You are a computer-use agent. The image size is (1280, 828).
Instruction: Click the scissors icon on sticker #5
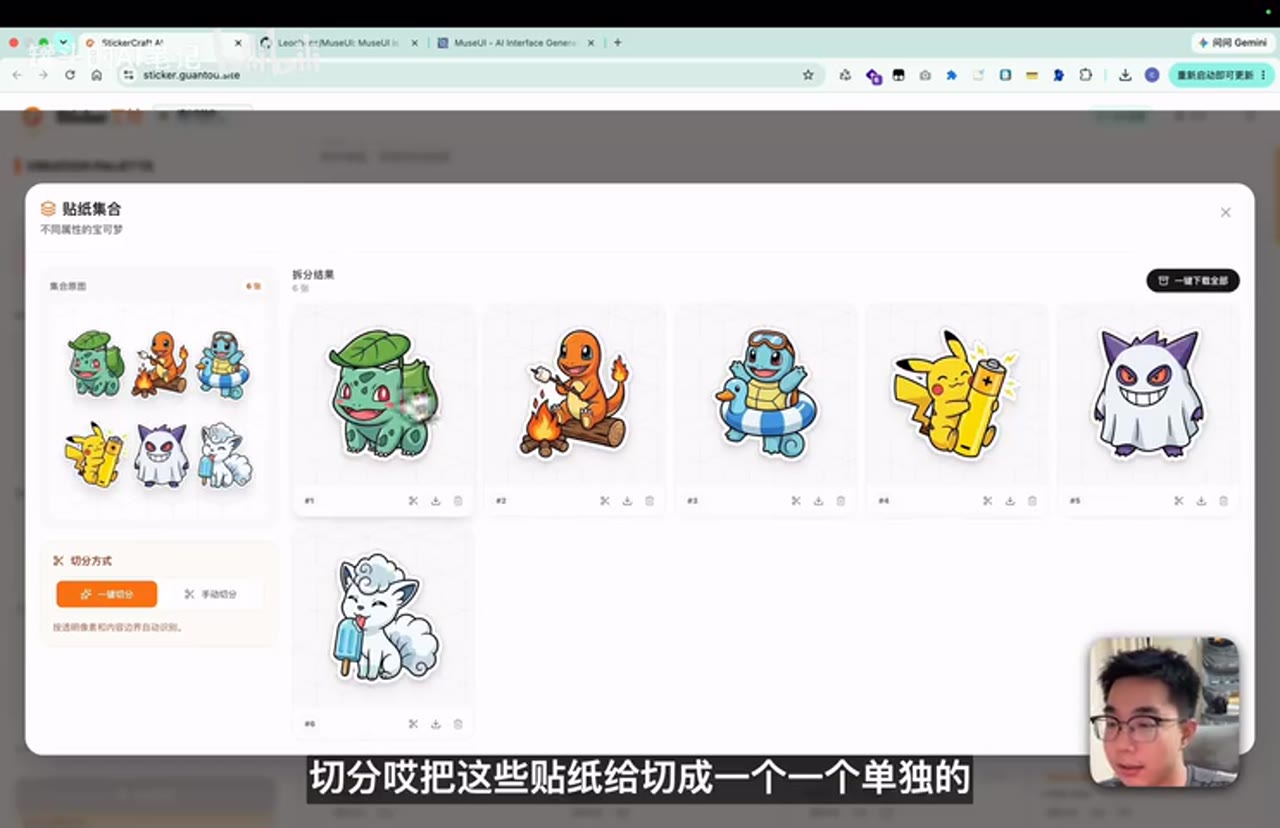(1178, 501)
